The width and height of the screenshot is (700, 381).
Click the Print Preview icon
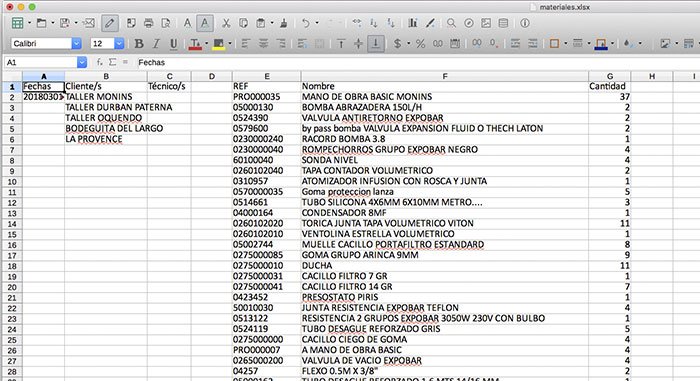click(166, 23)
